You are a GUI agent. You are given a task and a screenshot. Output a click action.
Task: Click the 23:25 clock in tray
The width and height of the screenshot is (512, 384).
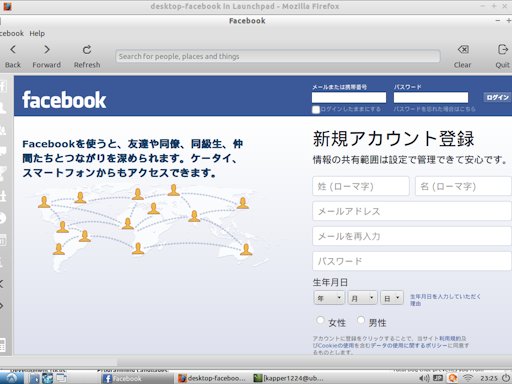pyautogui.click(x=489, y=378)
